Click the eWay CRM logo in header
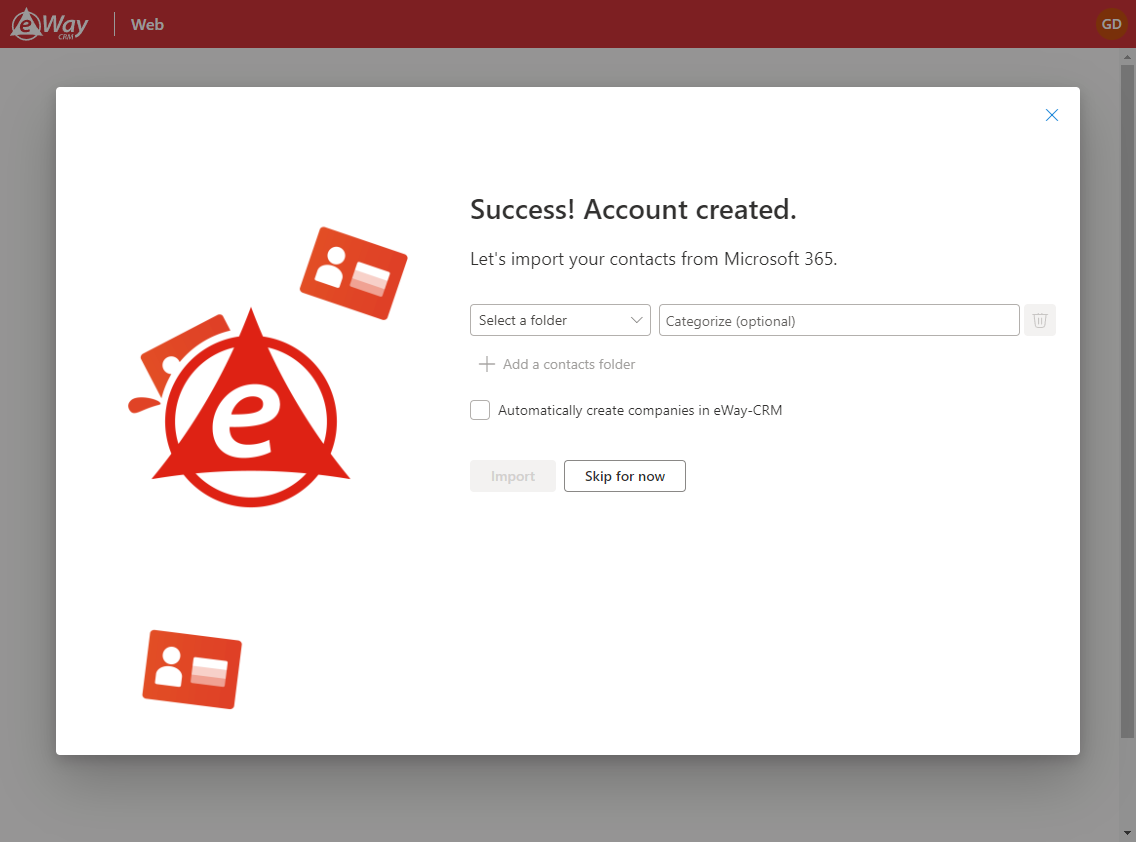 click(x=49, y=24)
